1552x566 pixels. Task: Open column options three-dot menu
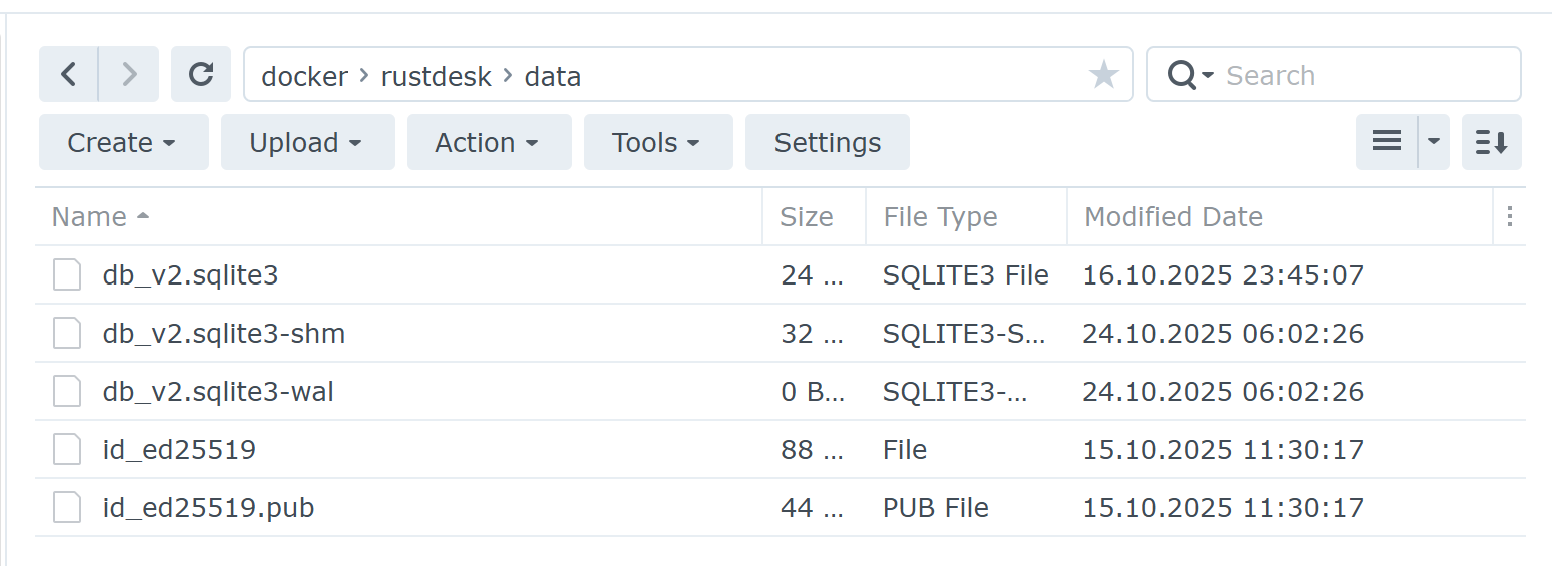pyautogui.click(x=1509, y=217)
